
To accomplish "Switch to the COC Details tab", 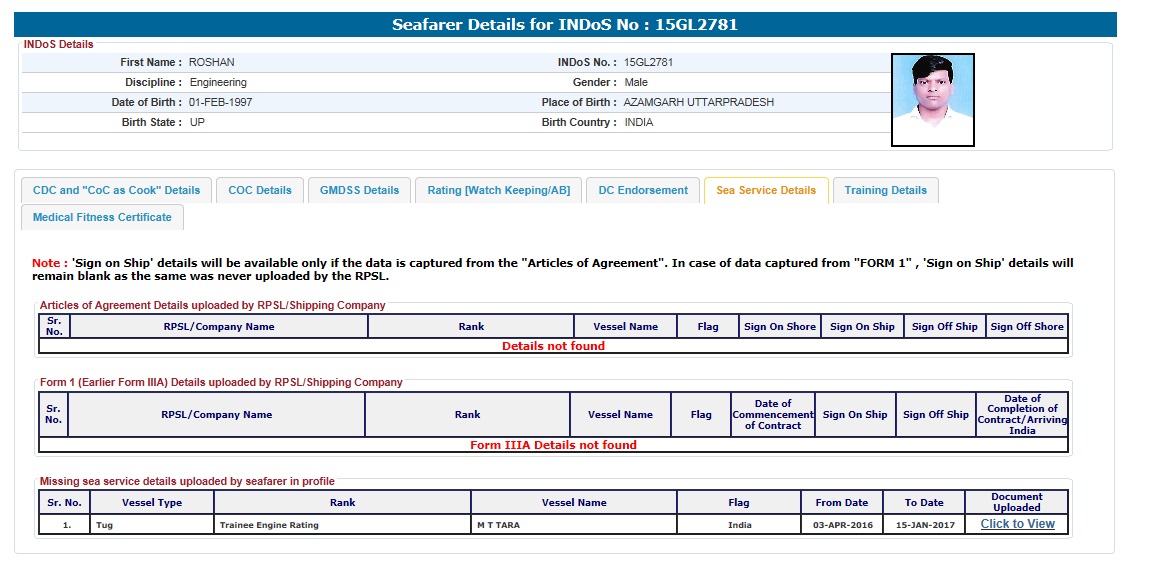I will click(x=260, y=190).
